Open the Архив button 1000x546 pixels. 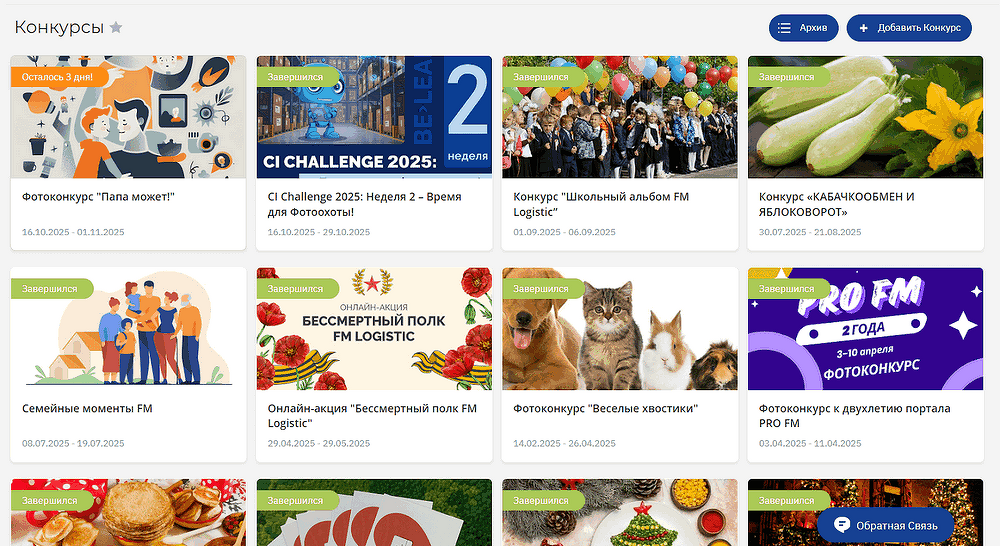point(803,28)
